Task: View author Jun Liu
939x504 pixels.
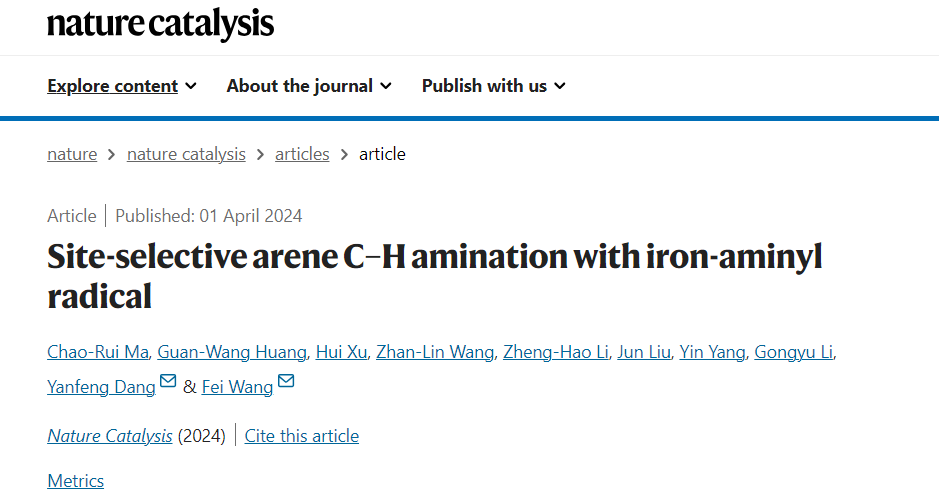Action: click(644, 352)
